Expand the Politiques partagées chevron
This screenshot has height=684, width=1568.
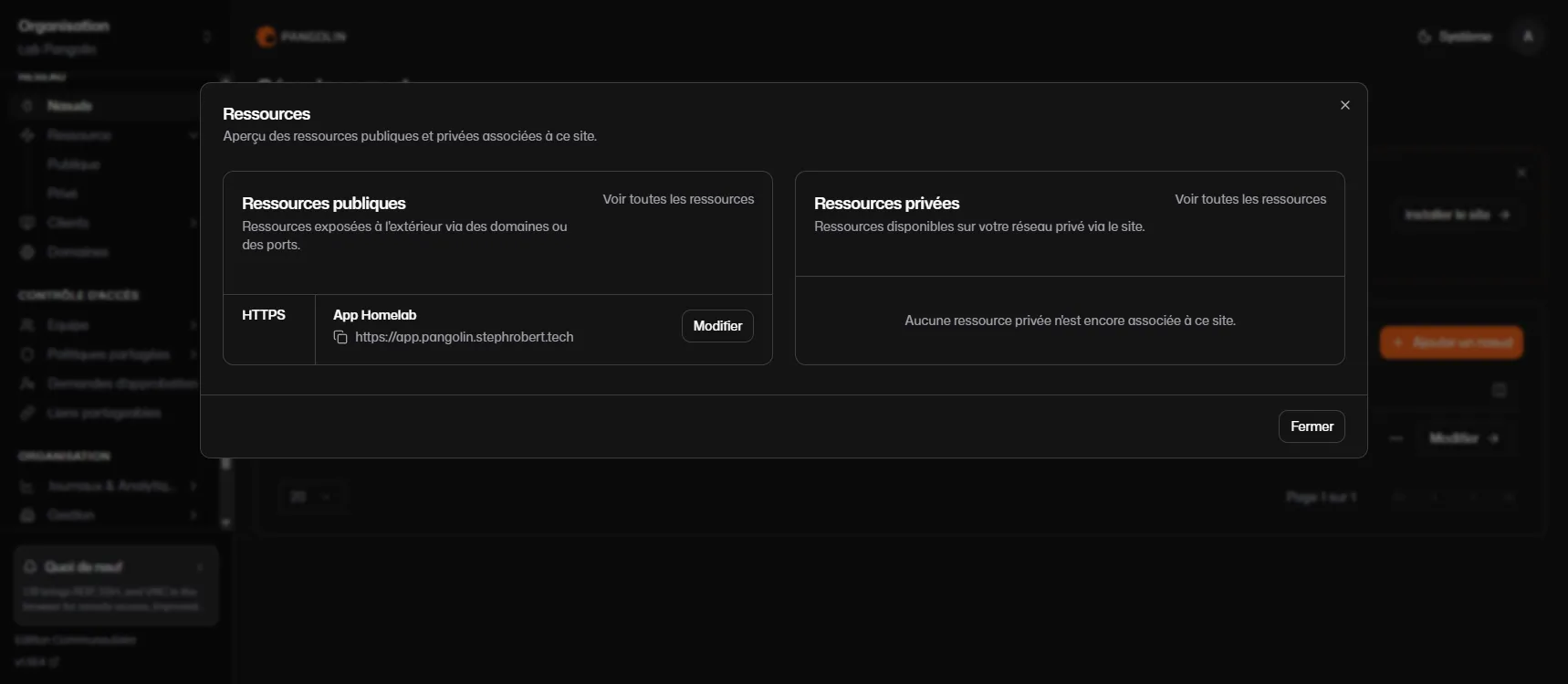point(193,354)
